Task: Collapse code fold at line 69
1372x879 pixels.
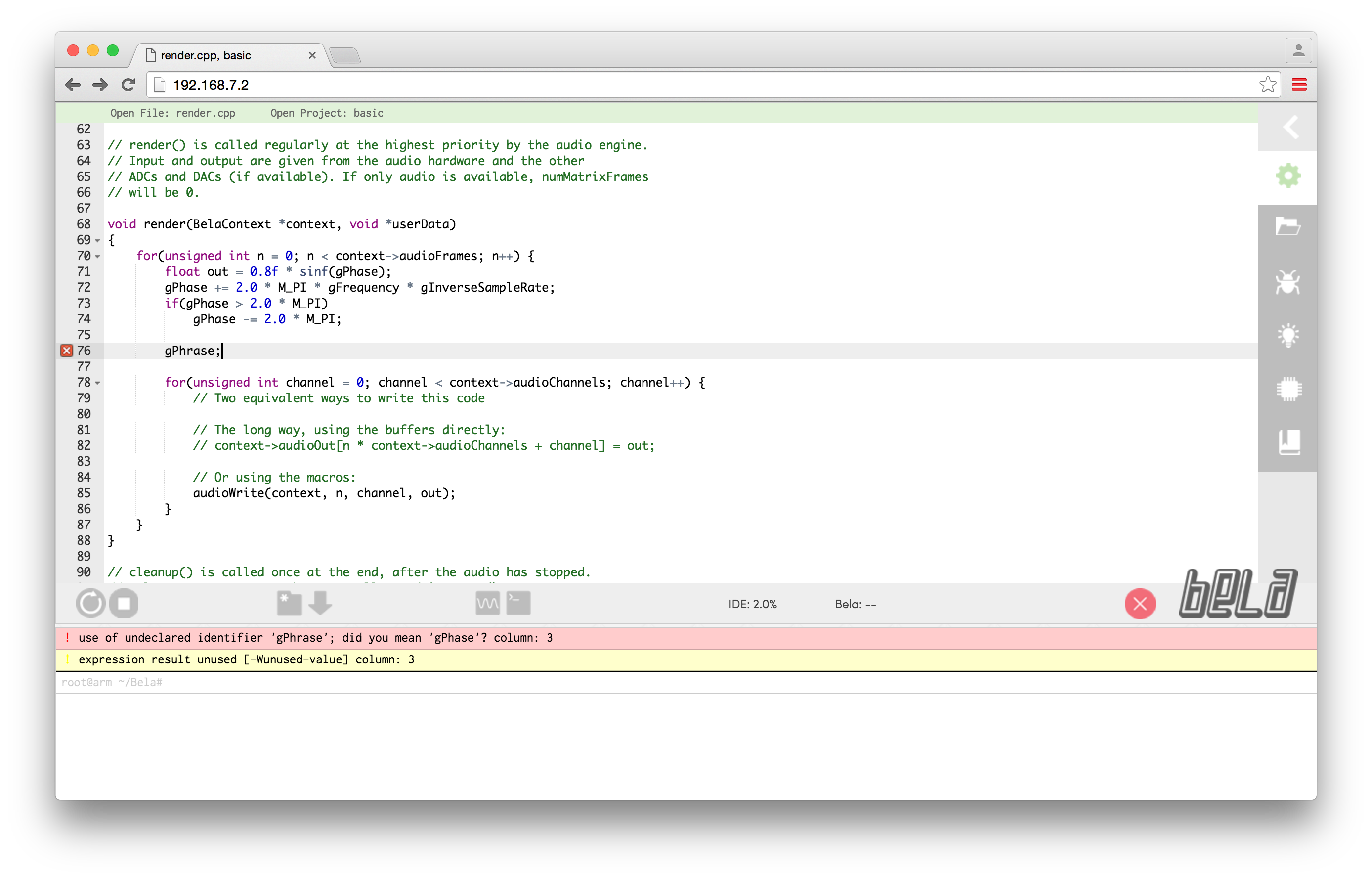Action: coord(97,240)
